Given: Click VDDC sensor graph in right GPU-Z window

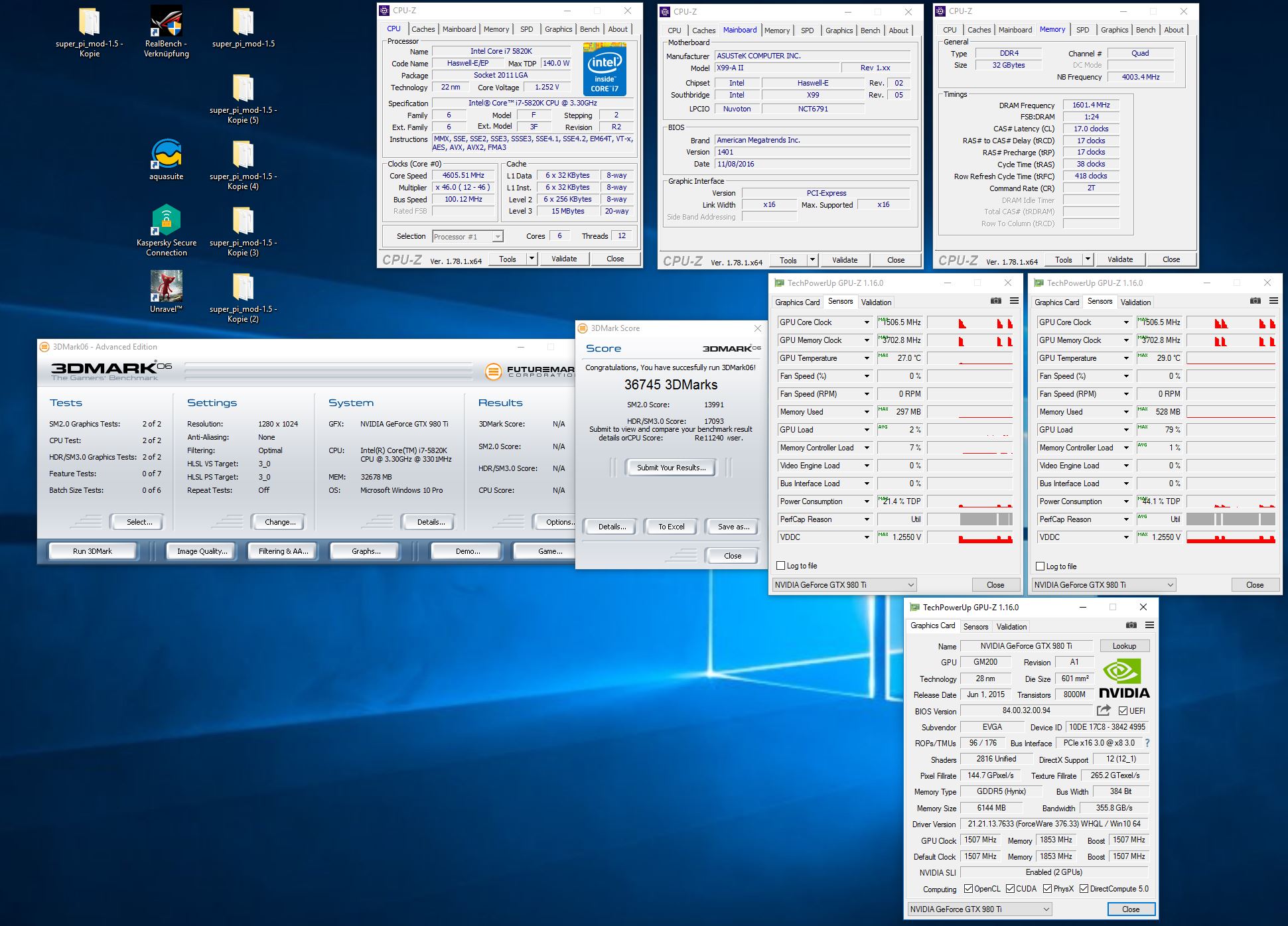Looking at the screenshot, I should pos(1230,537).
